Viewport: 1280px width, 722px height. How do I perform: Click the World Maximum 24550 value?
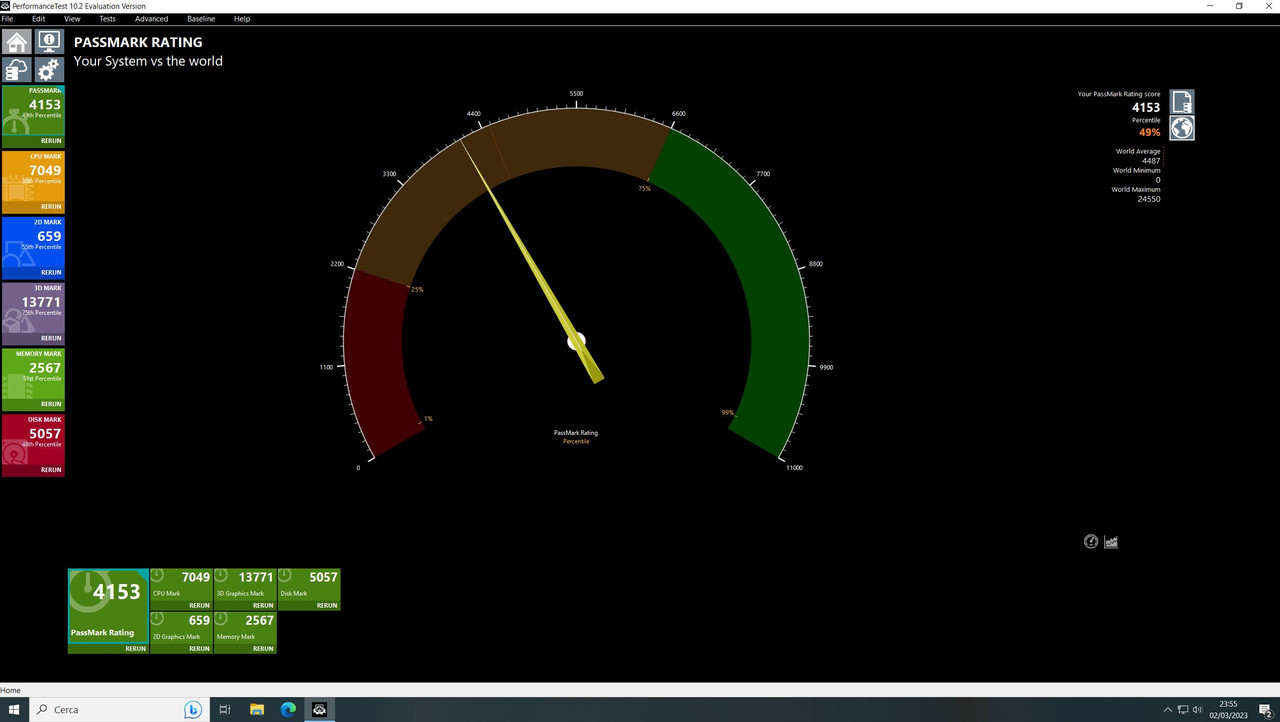1149,199
